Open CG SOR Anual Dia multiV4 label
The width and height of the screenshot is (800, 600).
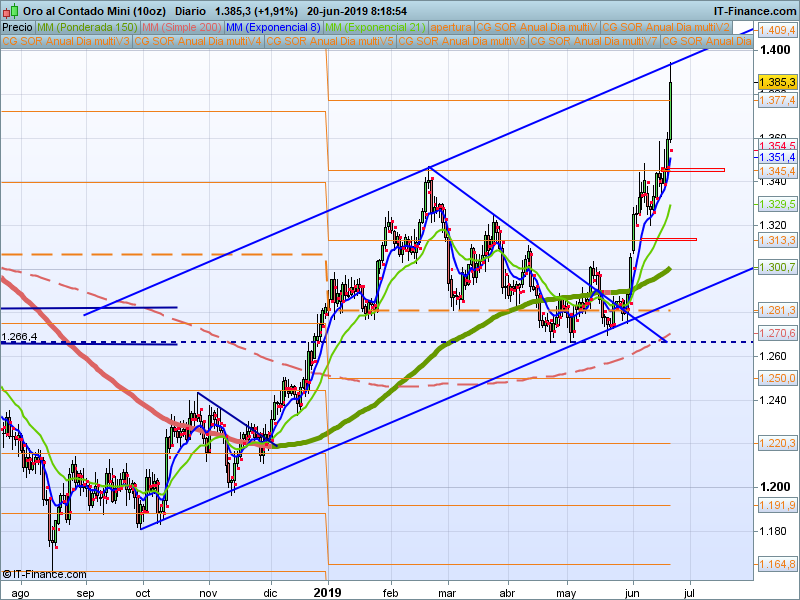[198, 41]
